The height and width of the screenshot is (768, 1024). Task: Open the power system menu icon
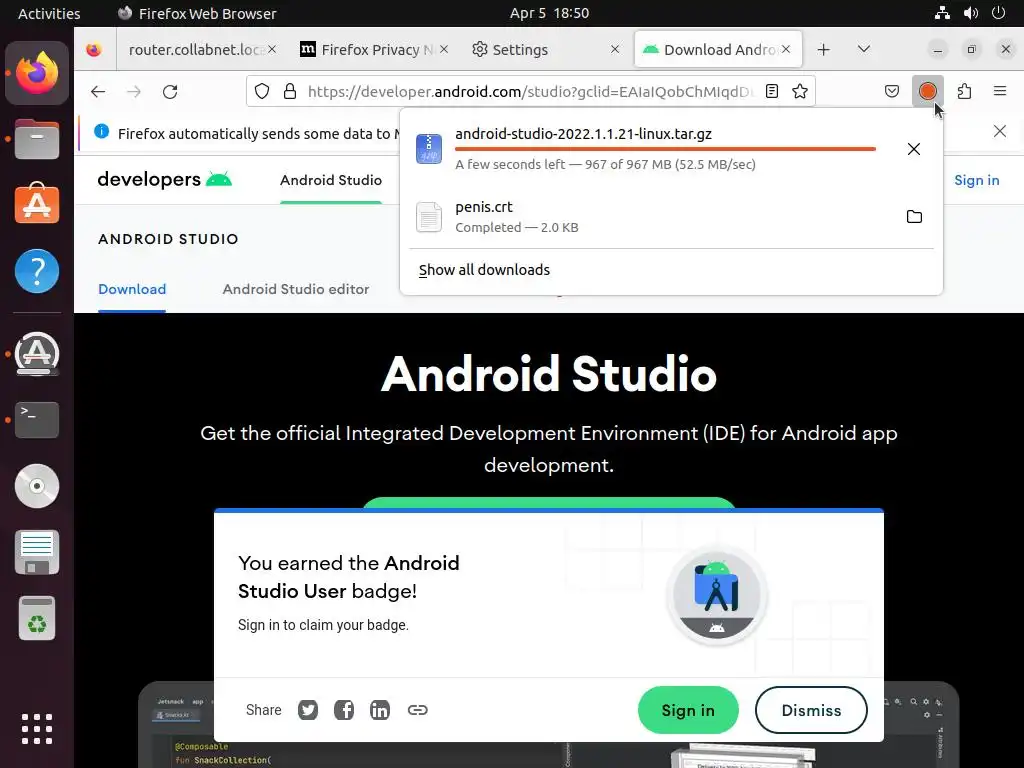point(998,13)
